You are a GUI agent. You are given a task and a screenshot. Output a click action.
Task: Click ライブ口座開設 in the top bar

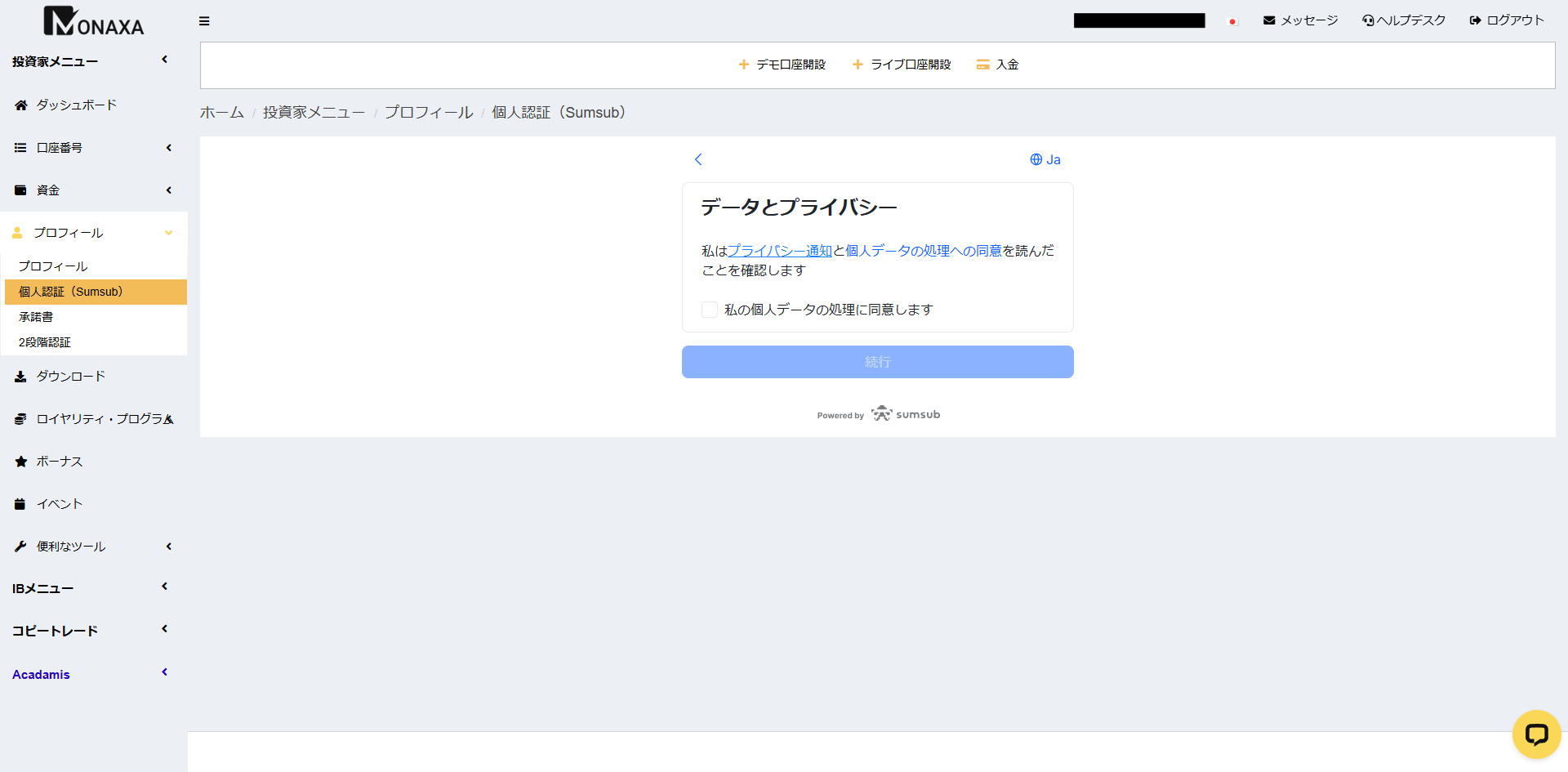coord(902,65)
